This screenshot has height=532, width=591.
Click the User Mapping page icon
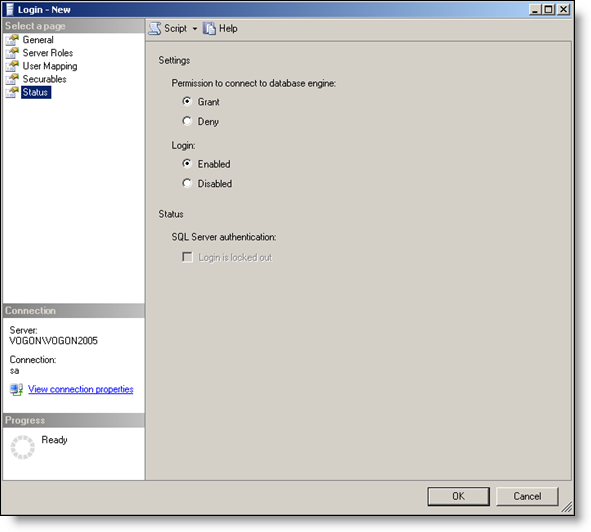point(12,66)
